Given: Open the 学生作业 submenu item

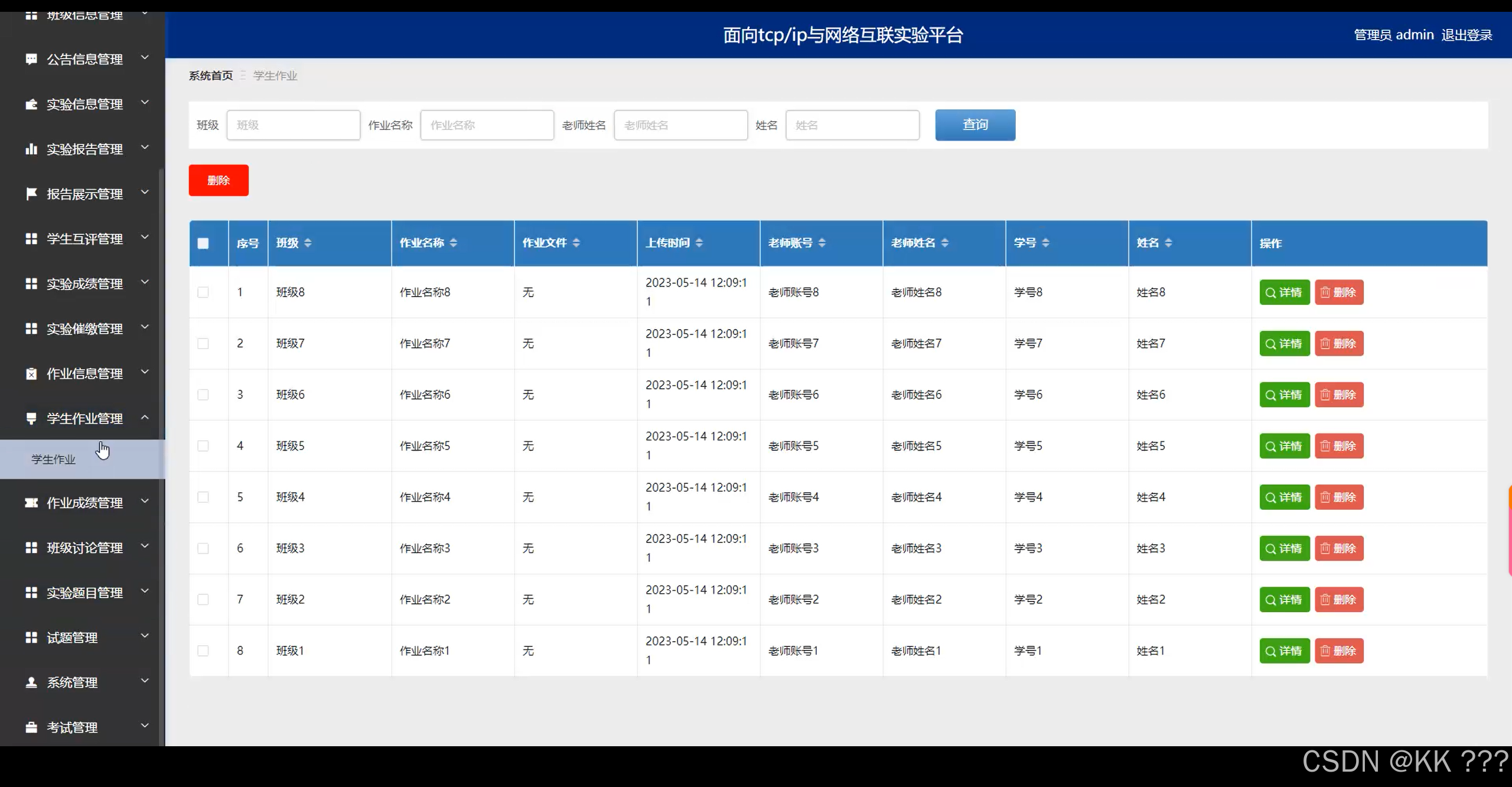Looking at the screenshot, I should pos(54,459).
